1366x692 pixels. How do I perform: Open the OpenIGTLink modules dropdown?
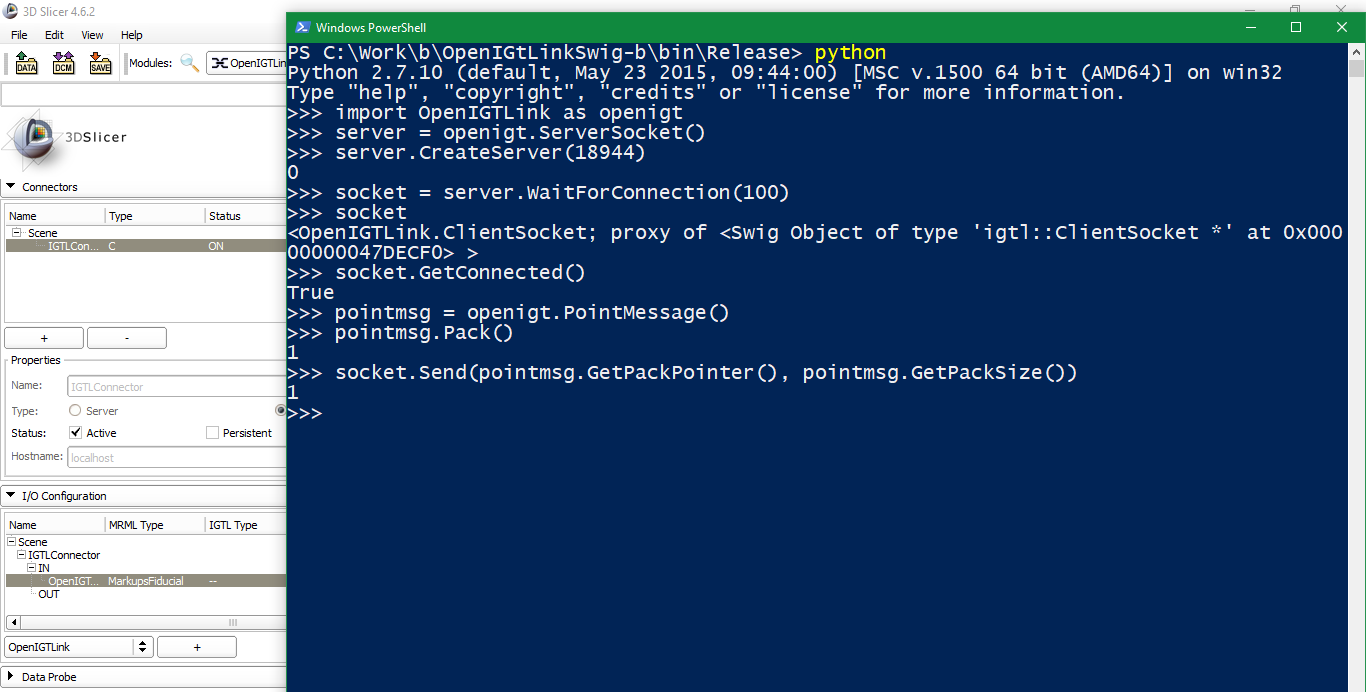click(246, 63)
